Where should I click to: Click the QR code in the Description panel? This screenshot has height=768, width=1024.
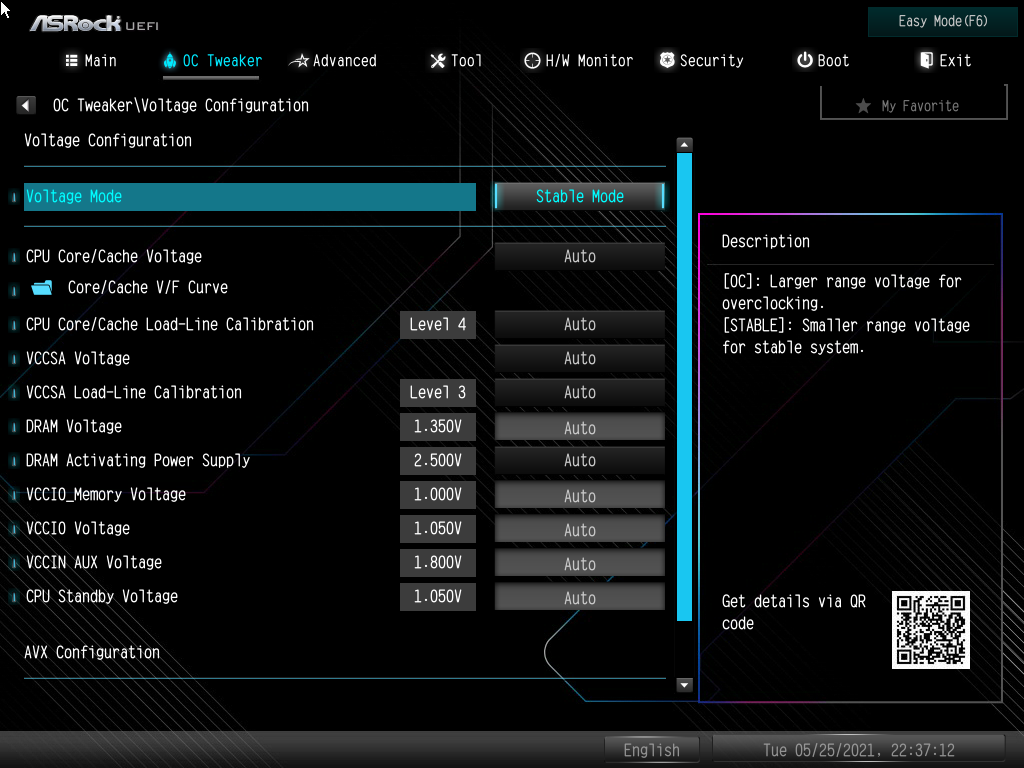pos(930,629)
